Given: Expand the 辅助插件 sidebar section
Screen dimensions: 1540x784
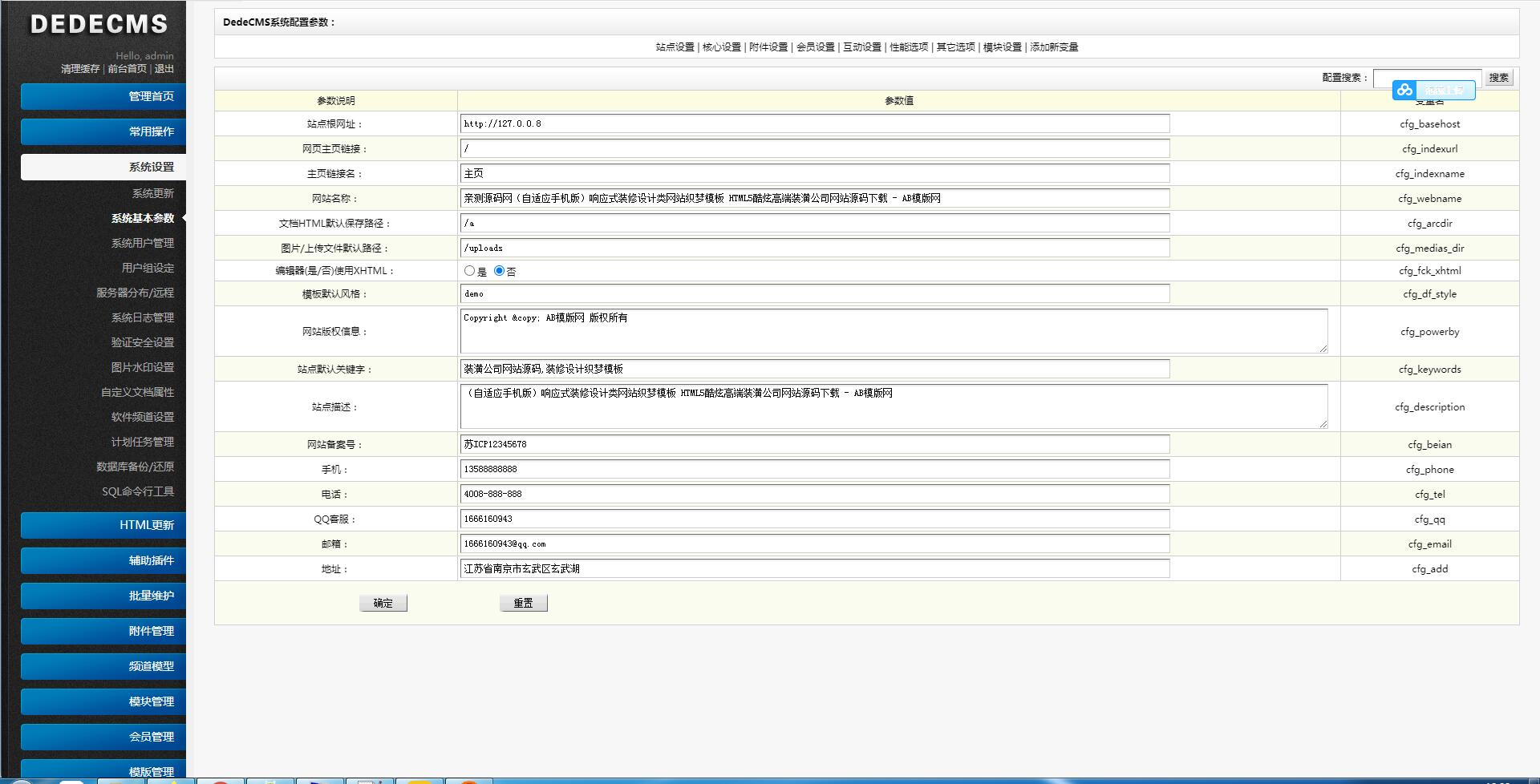Looking at the screenshot, I should coord(103,560).
